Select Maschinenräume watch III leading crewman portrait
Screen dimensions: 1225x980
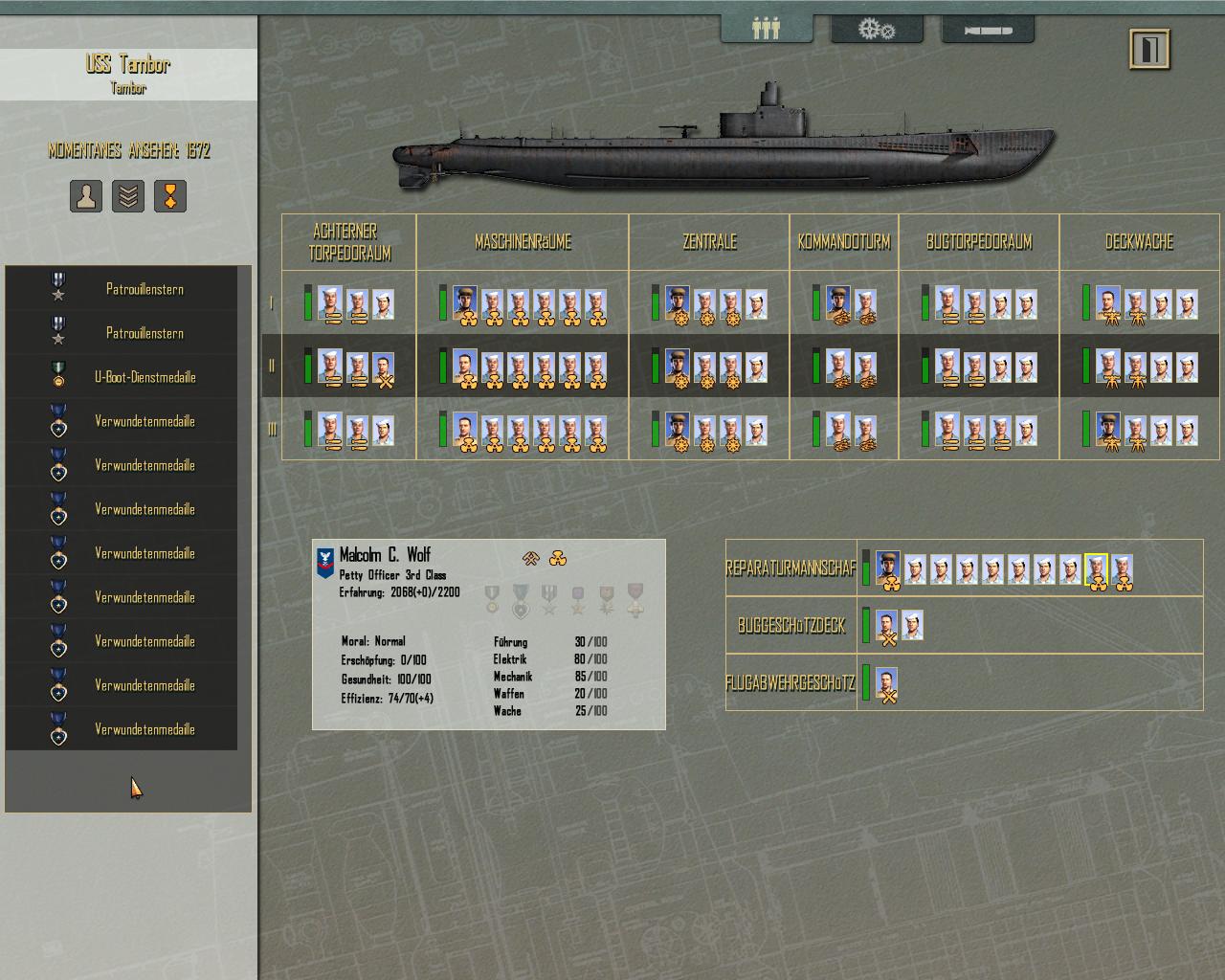tap(465, 431)
